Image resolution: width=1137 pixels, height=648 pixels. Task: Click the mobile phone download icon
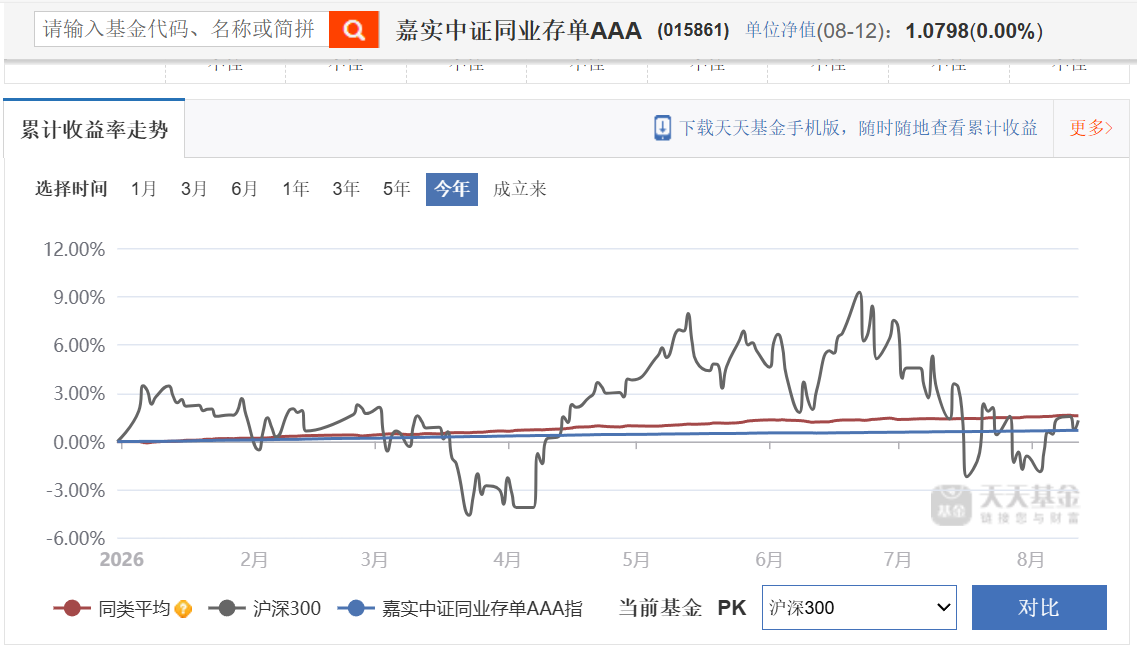coord(662,128)
